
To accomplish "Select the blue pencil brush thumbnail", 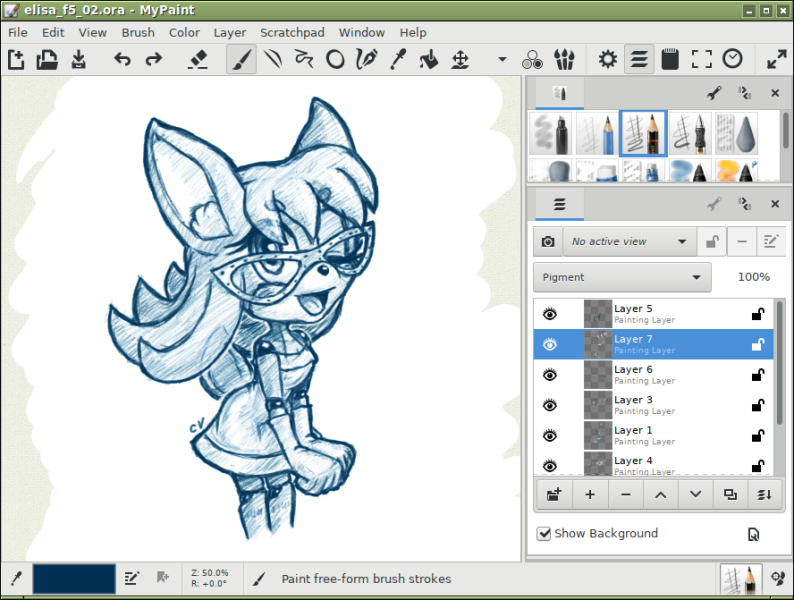I will [597, 134].
